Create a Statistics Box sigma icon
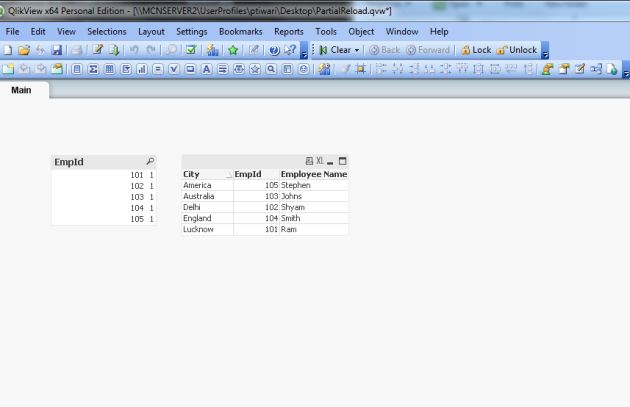This screenshot has height=407, width=630. pos(93,69)
